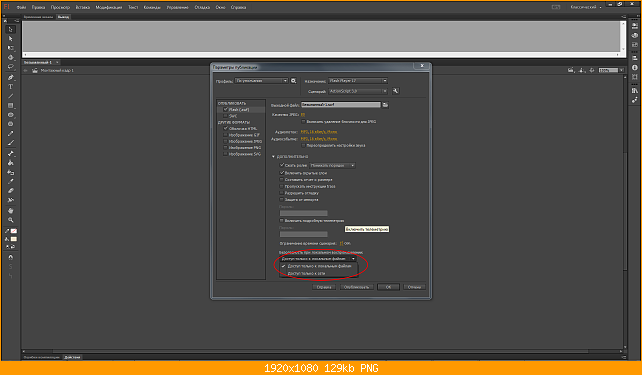Click the OK button

pyautogui.click(x=388, y=287)
